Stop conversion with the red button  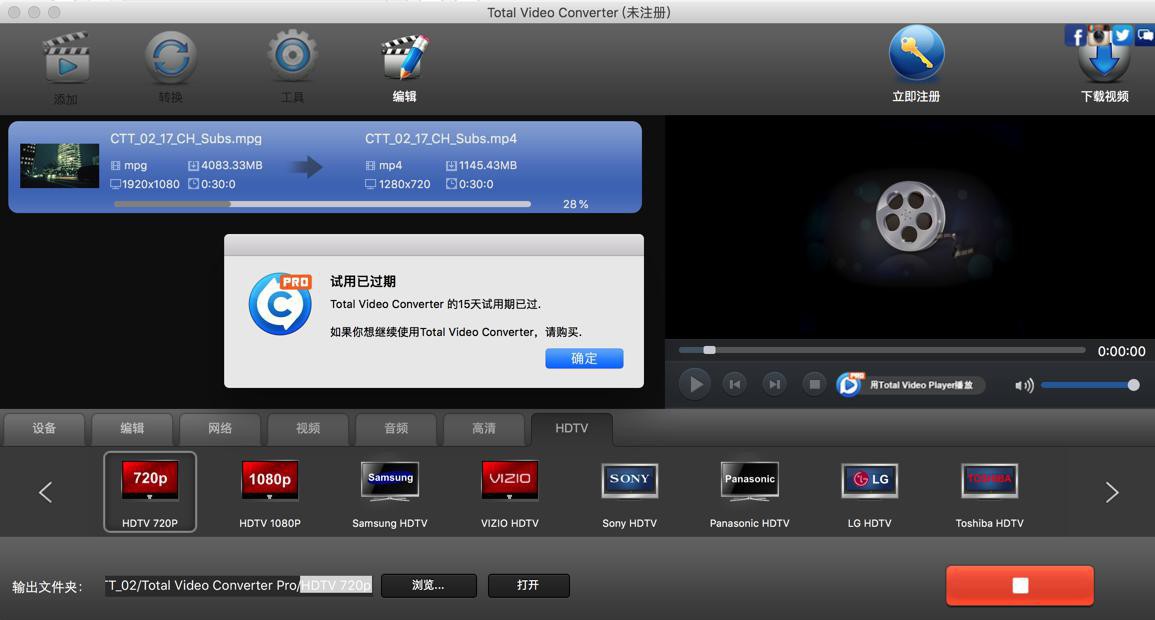1019,585
